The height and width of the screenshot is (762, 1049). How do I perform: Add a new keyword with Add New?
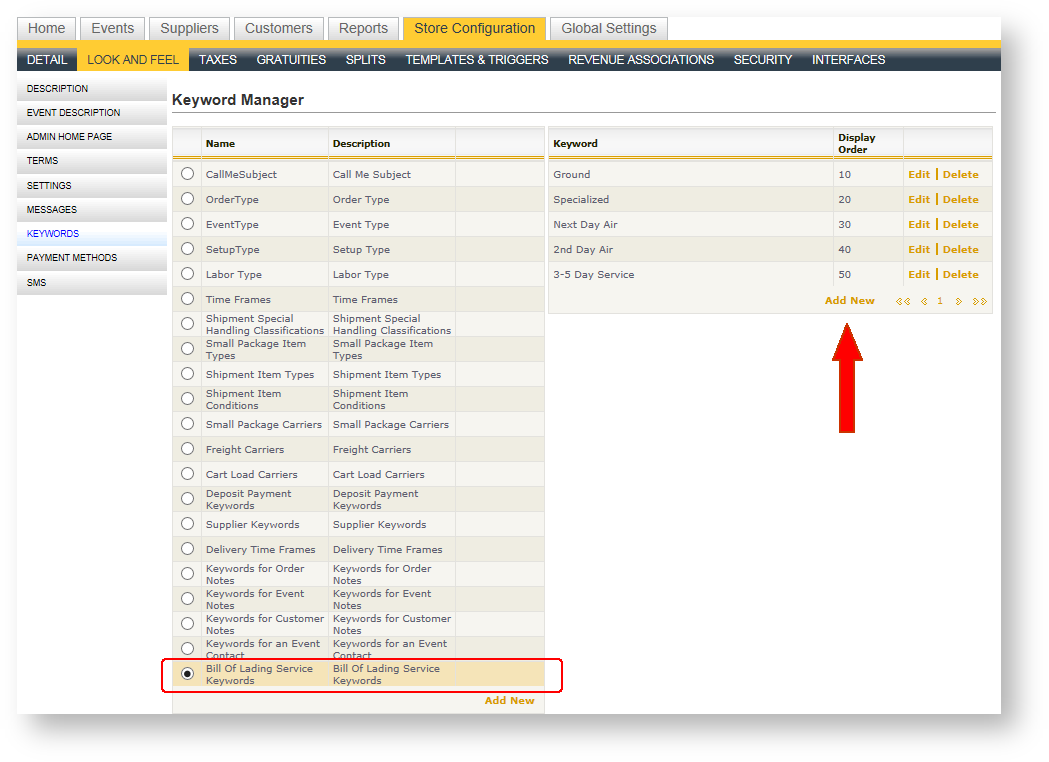(x=849, y=300)
